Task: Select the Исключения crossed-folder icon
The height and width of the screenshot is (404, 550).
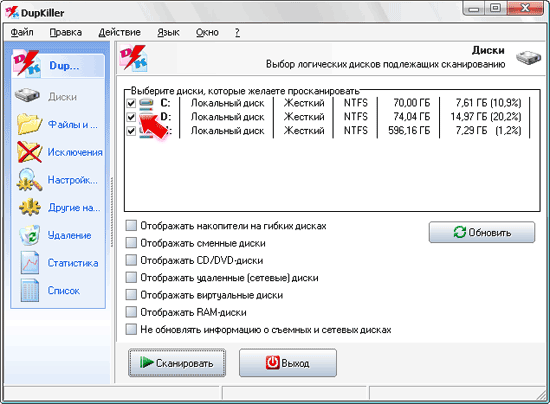Action: click(29, 152)
